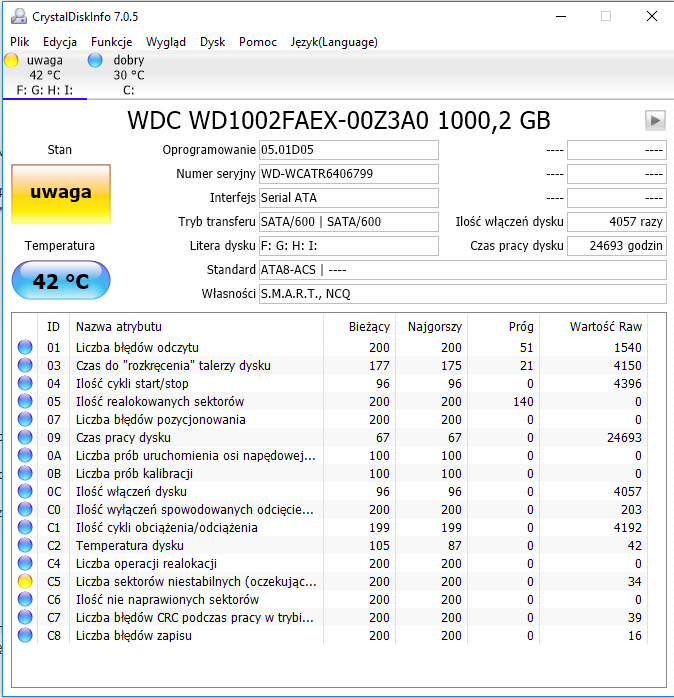Click the Oprogramowanie field 05.01D05
This screenshot has width=674, height=698.
click(x=349, y=150)
